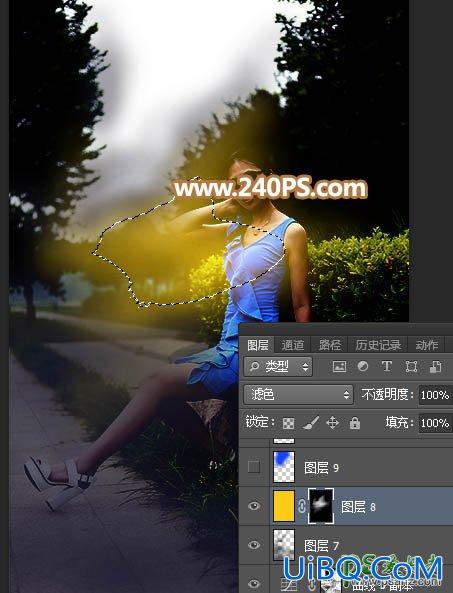453x593 pixels.
Task: Select the 图层 7 thumbnail
Action: coord(284,545)
